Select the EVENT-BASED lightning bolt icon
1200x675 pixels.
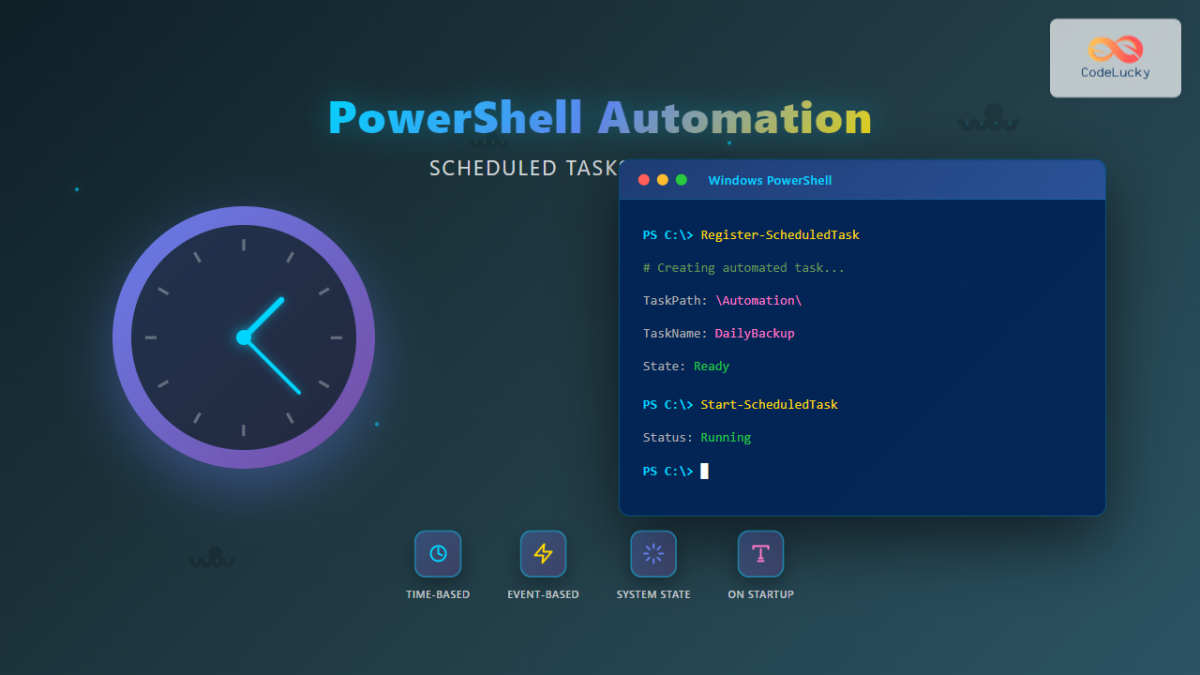[543, 553]
